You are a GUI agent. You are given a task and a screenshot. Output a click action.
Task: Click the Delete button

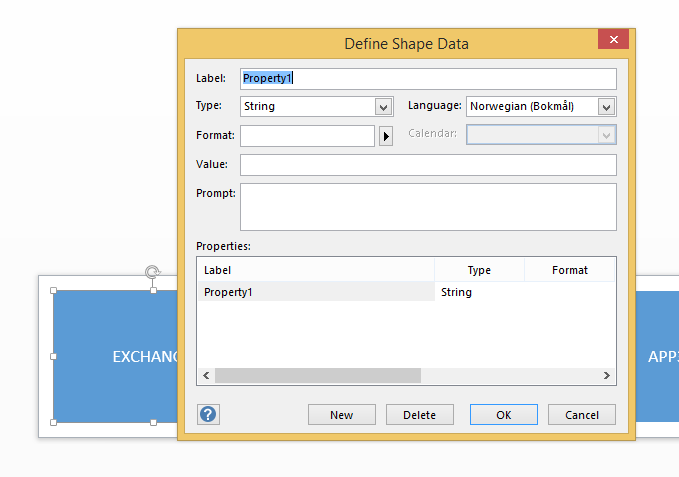420,415
